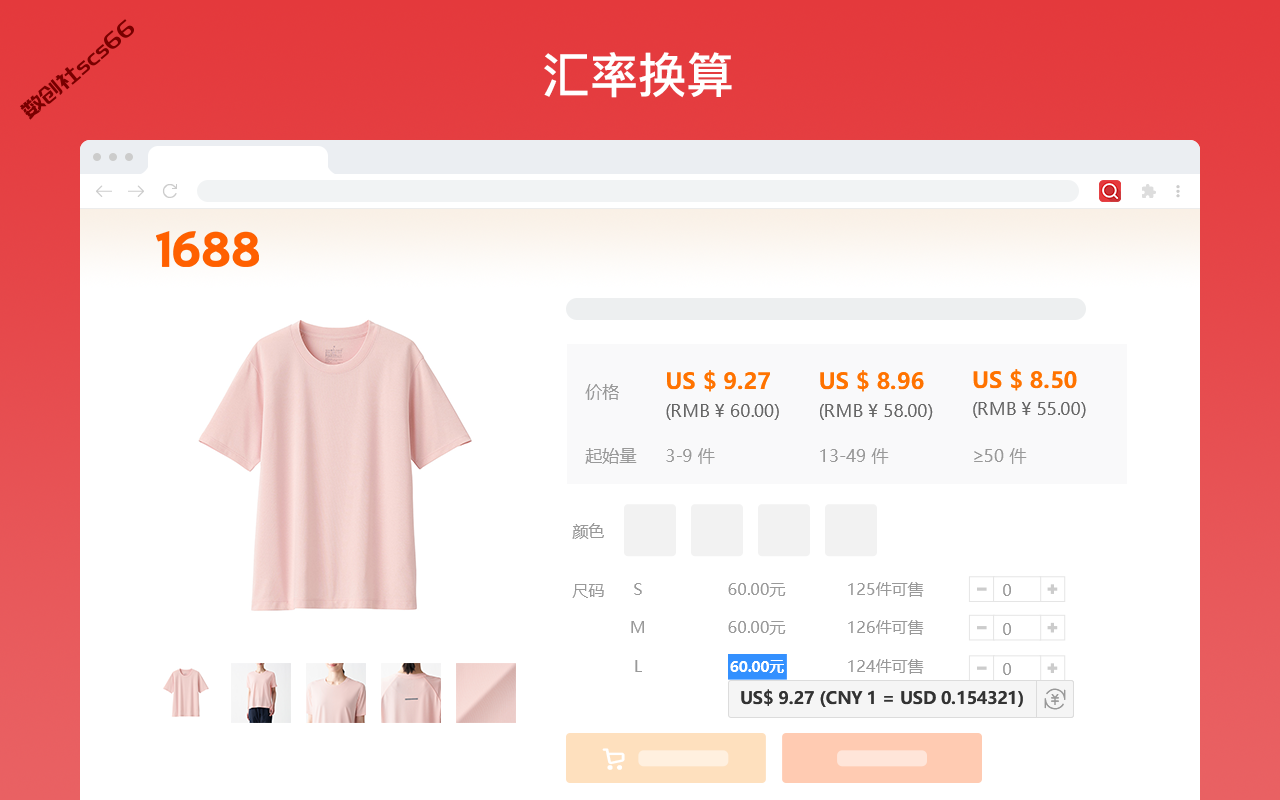Open the extensions puzzle icon
Viewport: 1280px width, 800px height.
[1148, 191]
